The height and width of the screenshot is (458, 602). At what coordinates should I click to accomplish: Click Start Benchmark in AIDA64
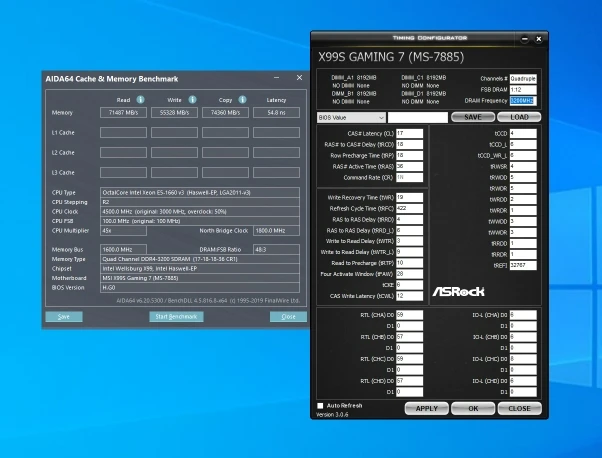pyautogui.click(x=176, y=317)
